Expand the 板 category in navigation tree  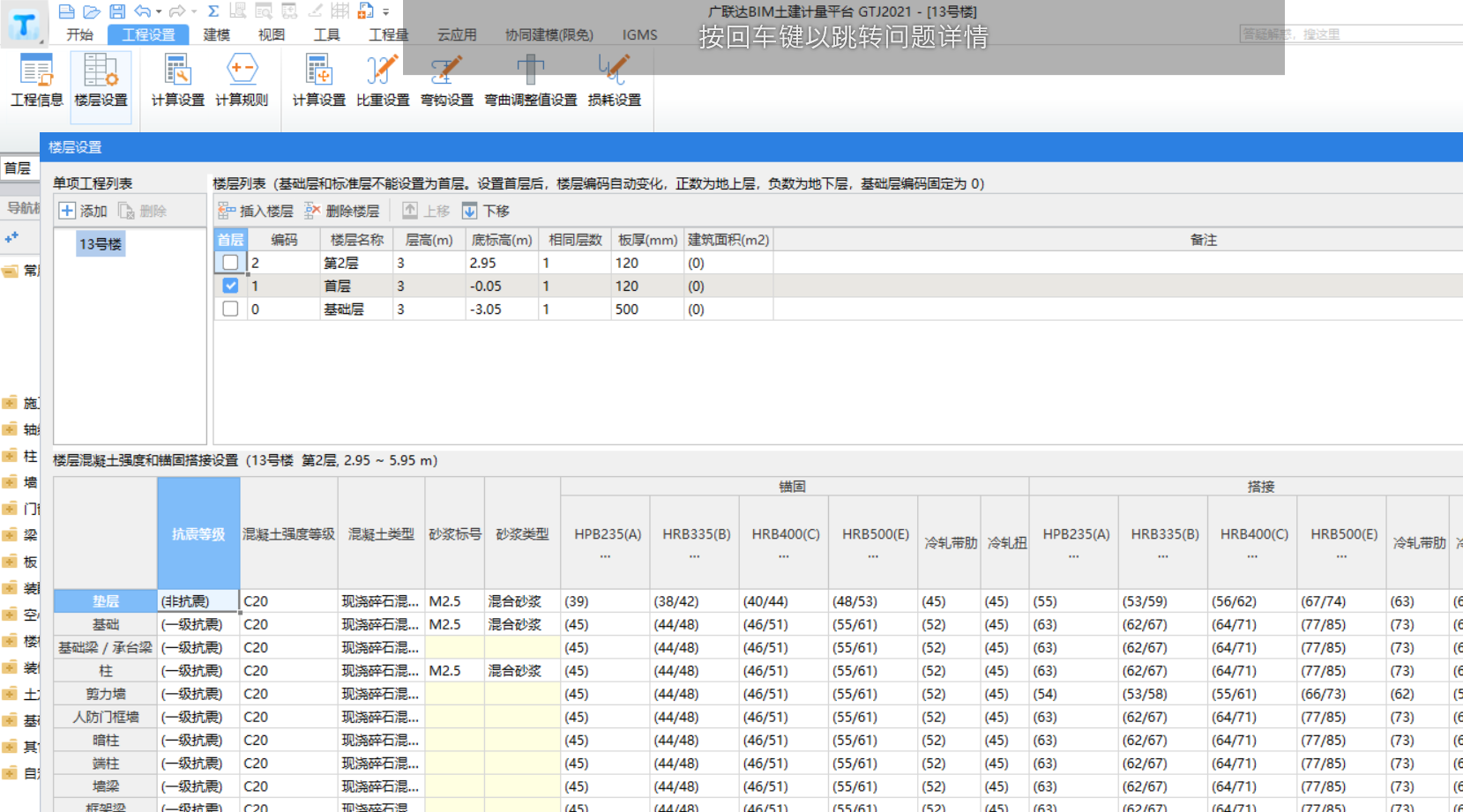tap(10, 562)
